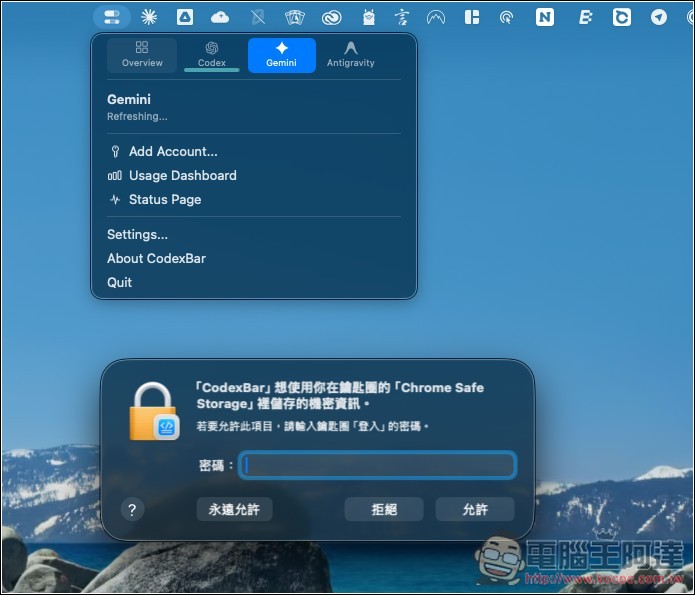Select the Gemini tab
Image resolution: width=695 pixels, height=595 pixels.
[281, 55]
